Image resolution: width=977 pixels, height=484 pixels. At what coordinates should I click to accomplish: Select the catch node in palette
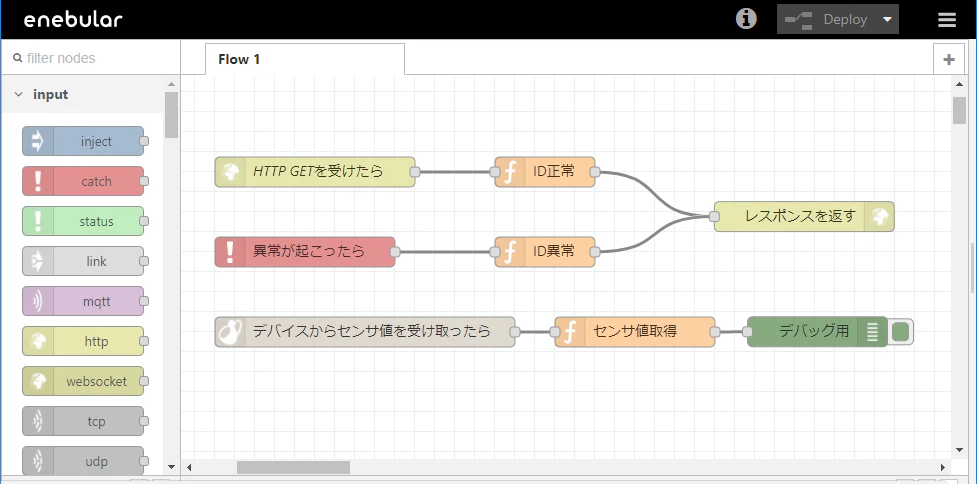point(83,181)
